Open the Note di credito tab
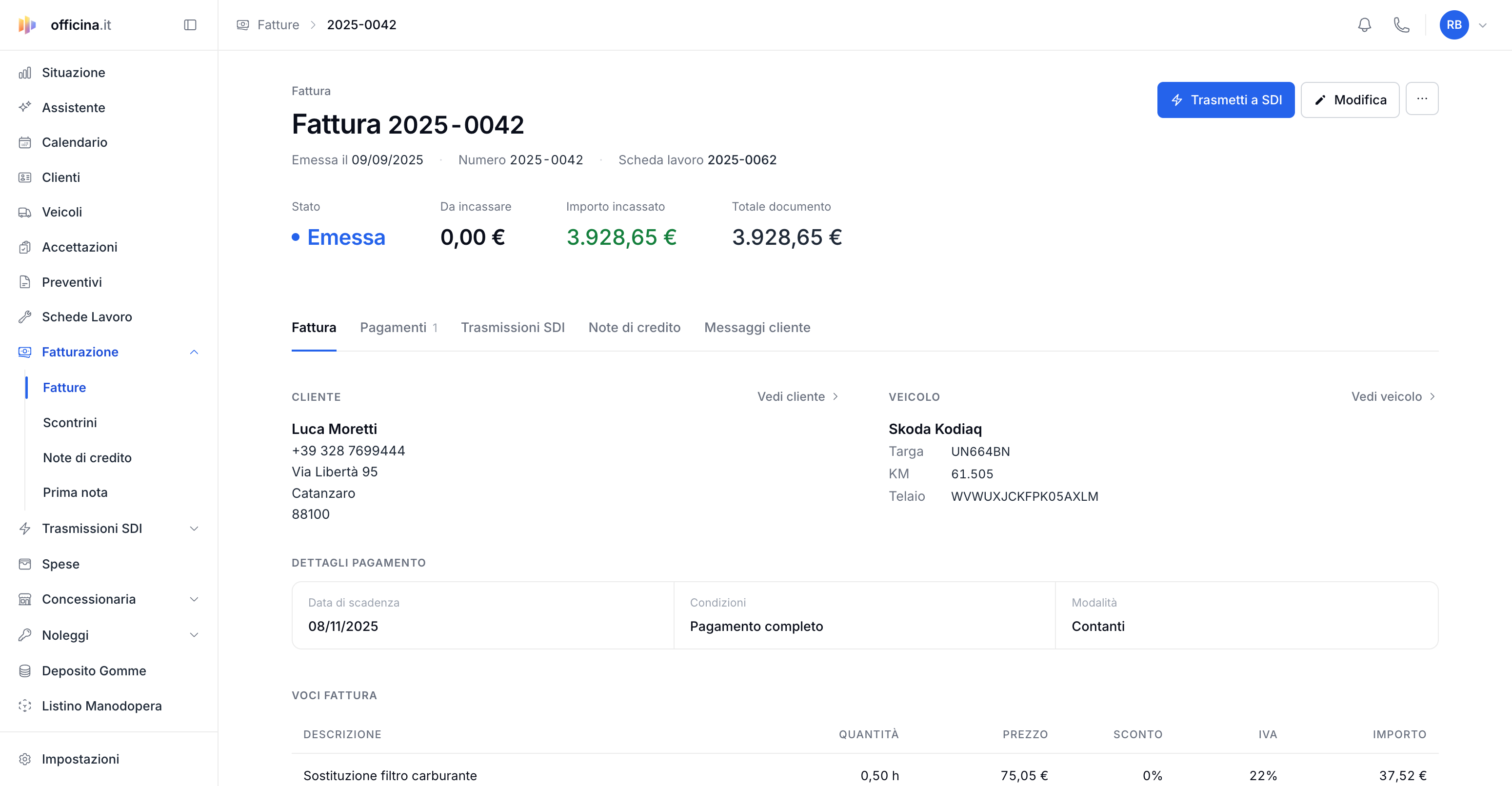 coord(634,327)
